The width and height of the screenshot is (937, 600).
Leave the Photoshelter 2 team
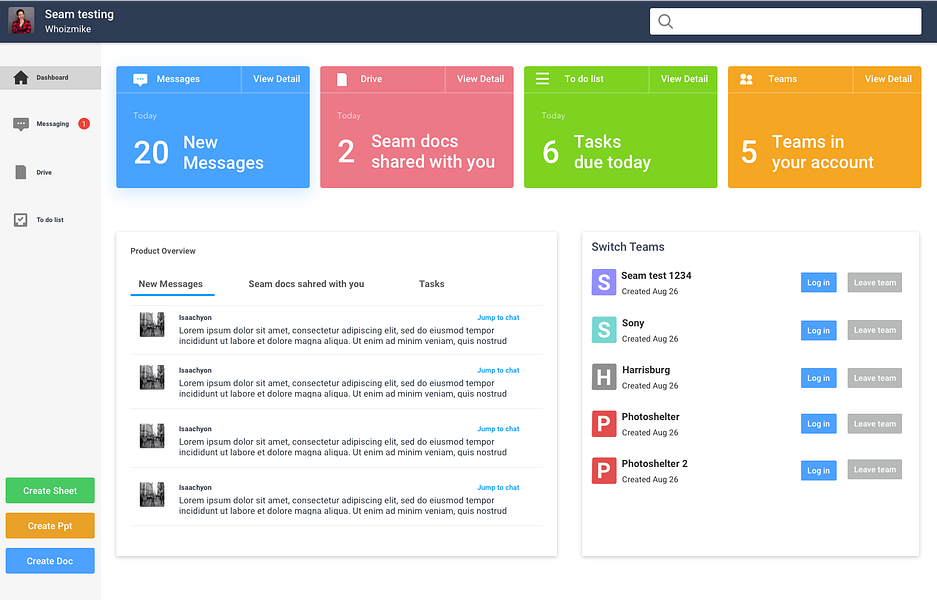[874, 470]
